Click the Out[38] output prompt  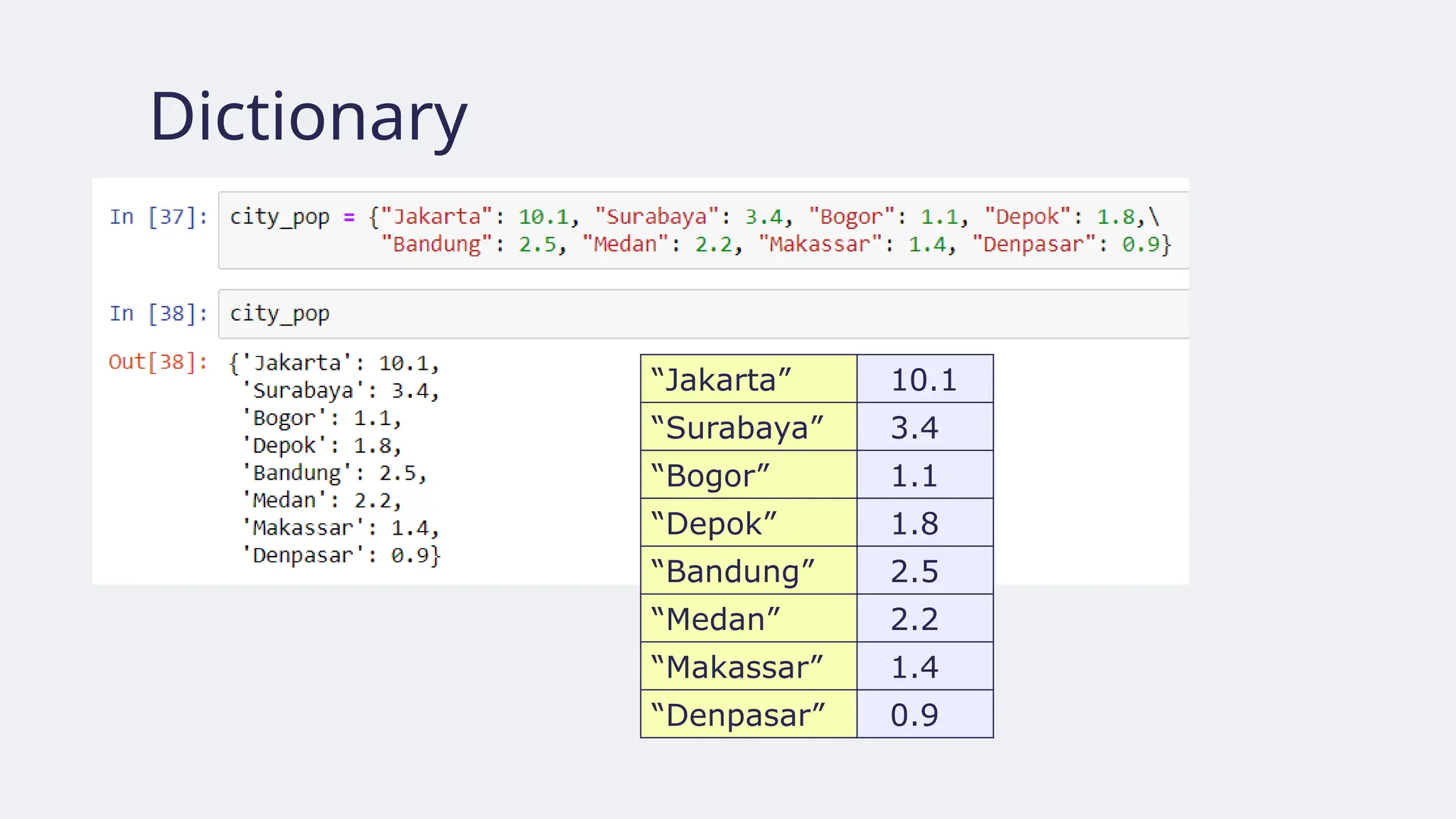pos(158,362)
